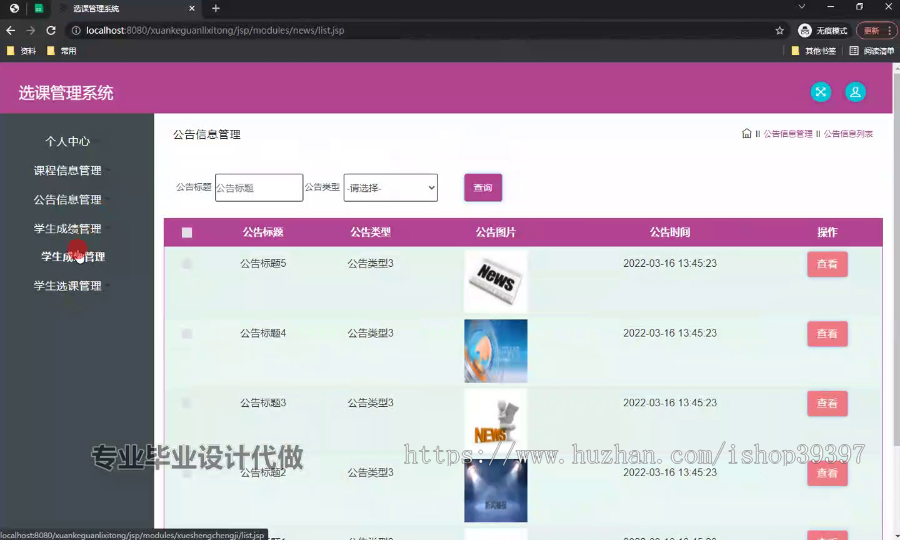Open the News newspaper thumbnail for 公告标题5
The height and width of the screenshot is (540, 900).
coord(495,281)
